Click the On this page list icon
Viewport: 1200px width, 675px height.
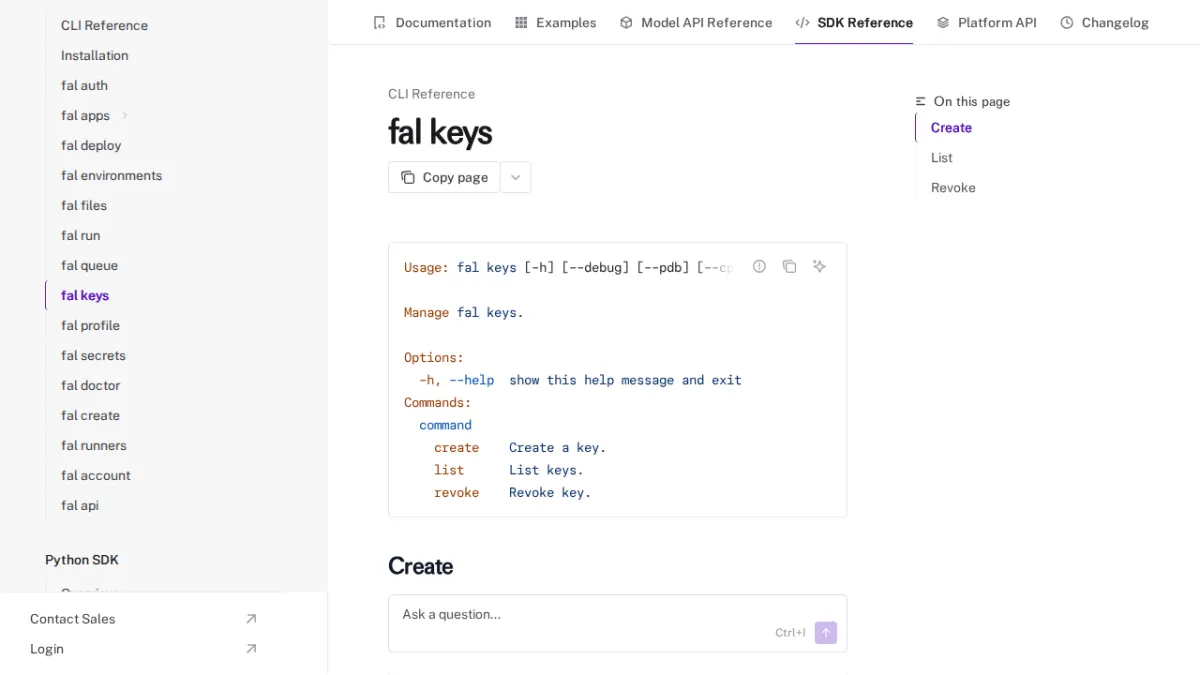pos(921,101)
